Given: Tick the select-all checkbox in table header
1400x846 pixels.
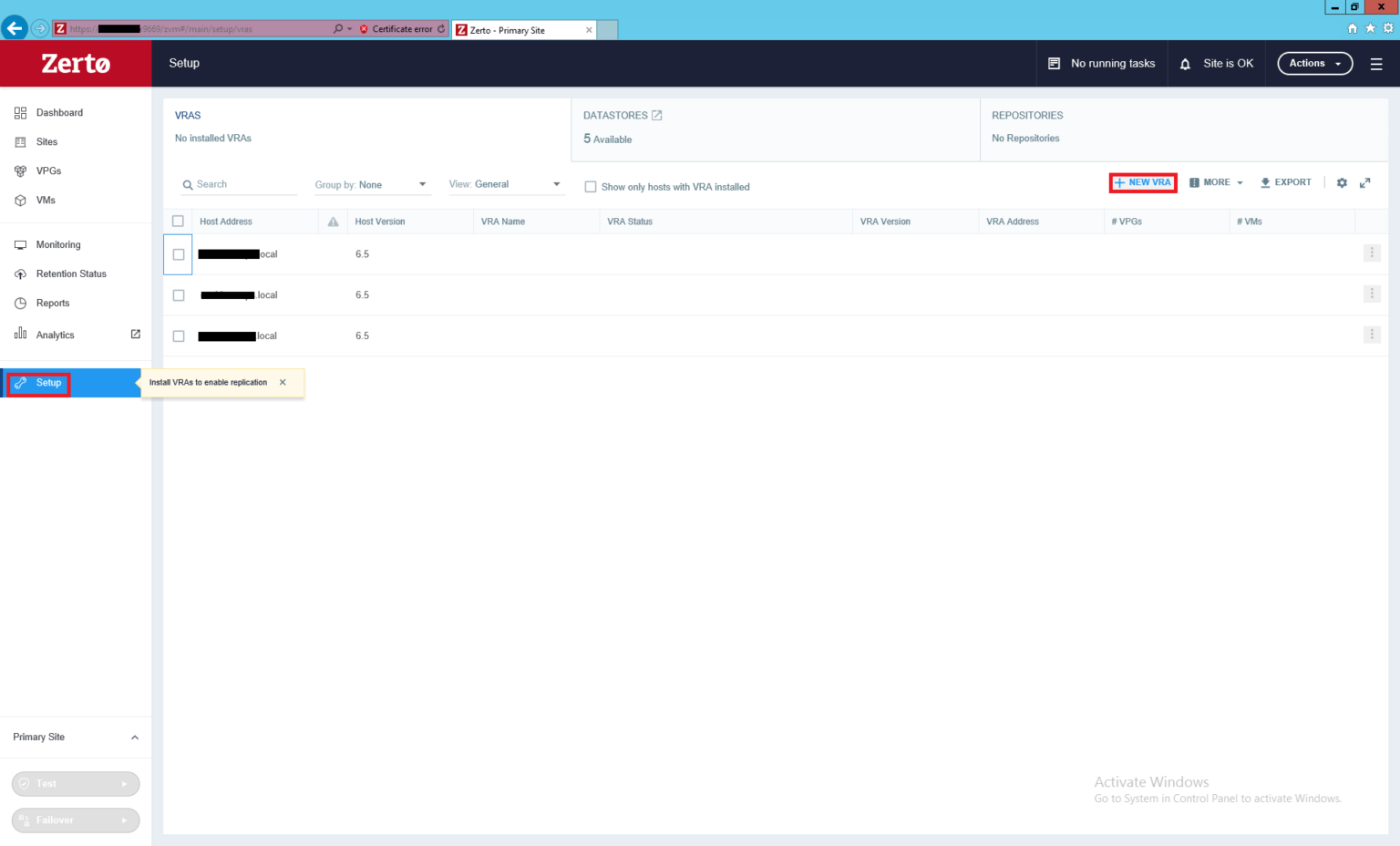Looking at the screenshot, I should 178,222.
